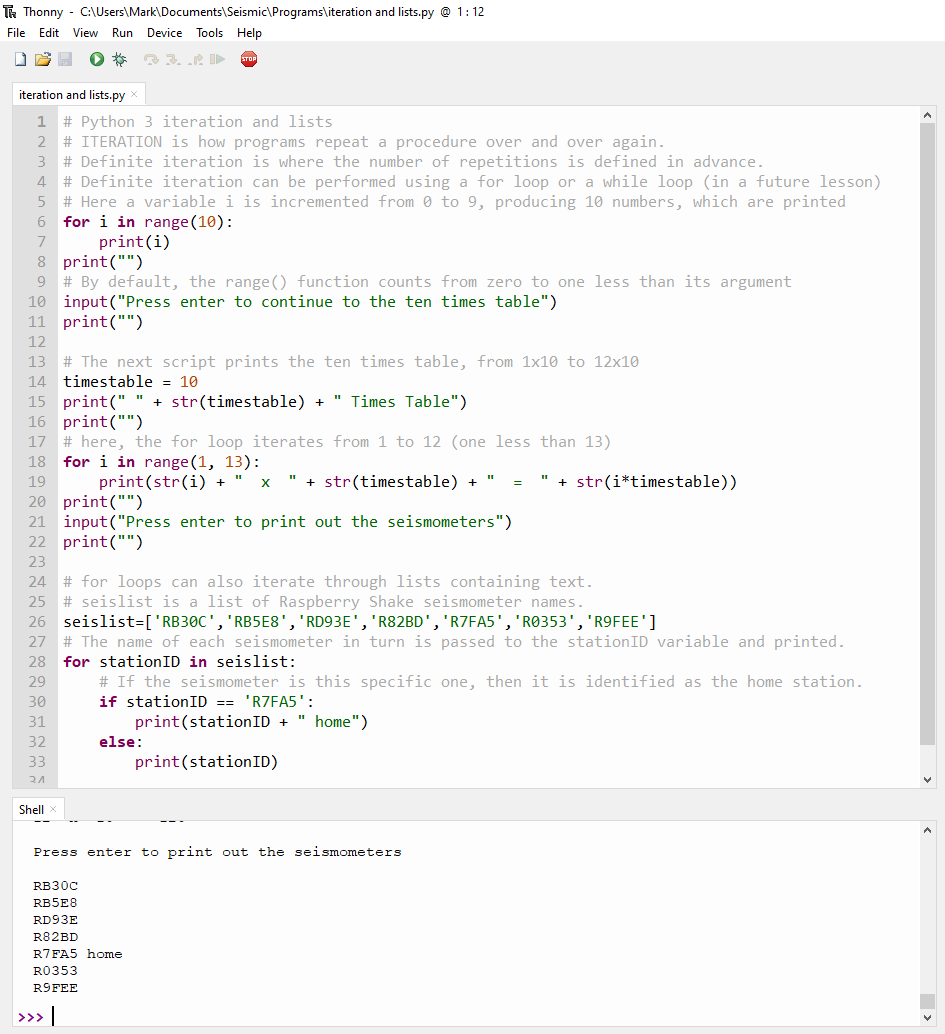Click Shell output 'RD93E'
The height and width of the screenshot is (1034, 945).
tap(55, 920)
